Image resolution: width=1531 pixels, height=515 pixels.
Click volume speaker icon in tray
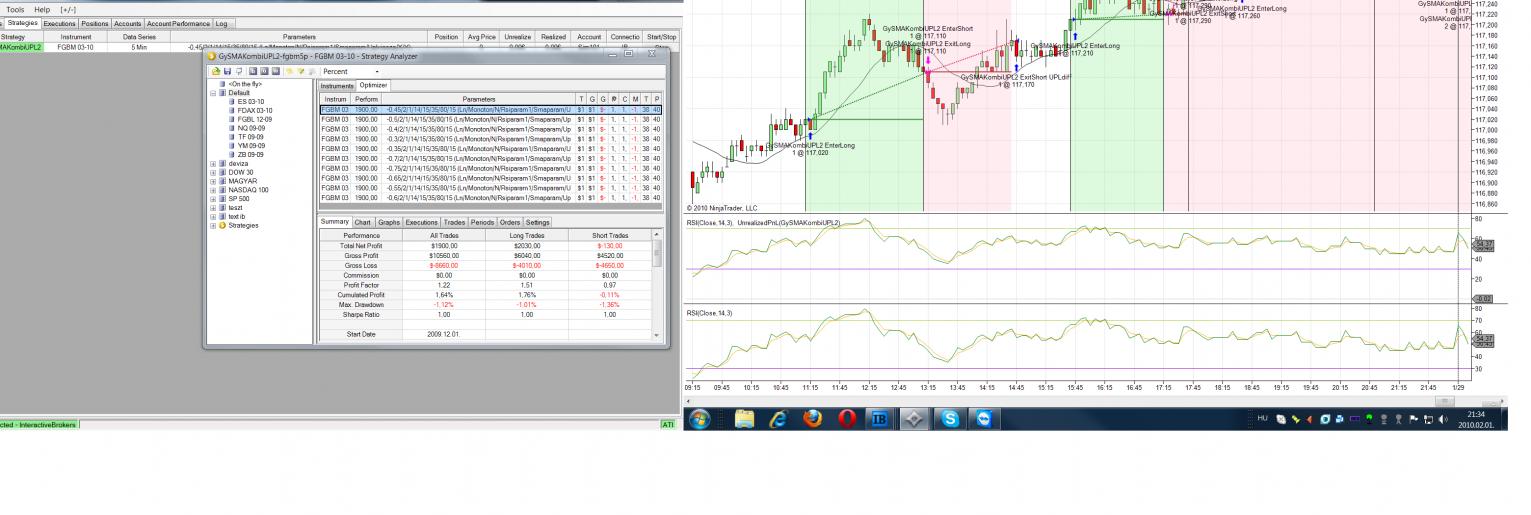point(1443,419)
